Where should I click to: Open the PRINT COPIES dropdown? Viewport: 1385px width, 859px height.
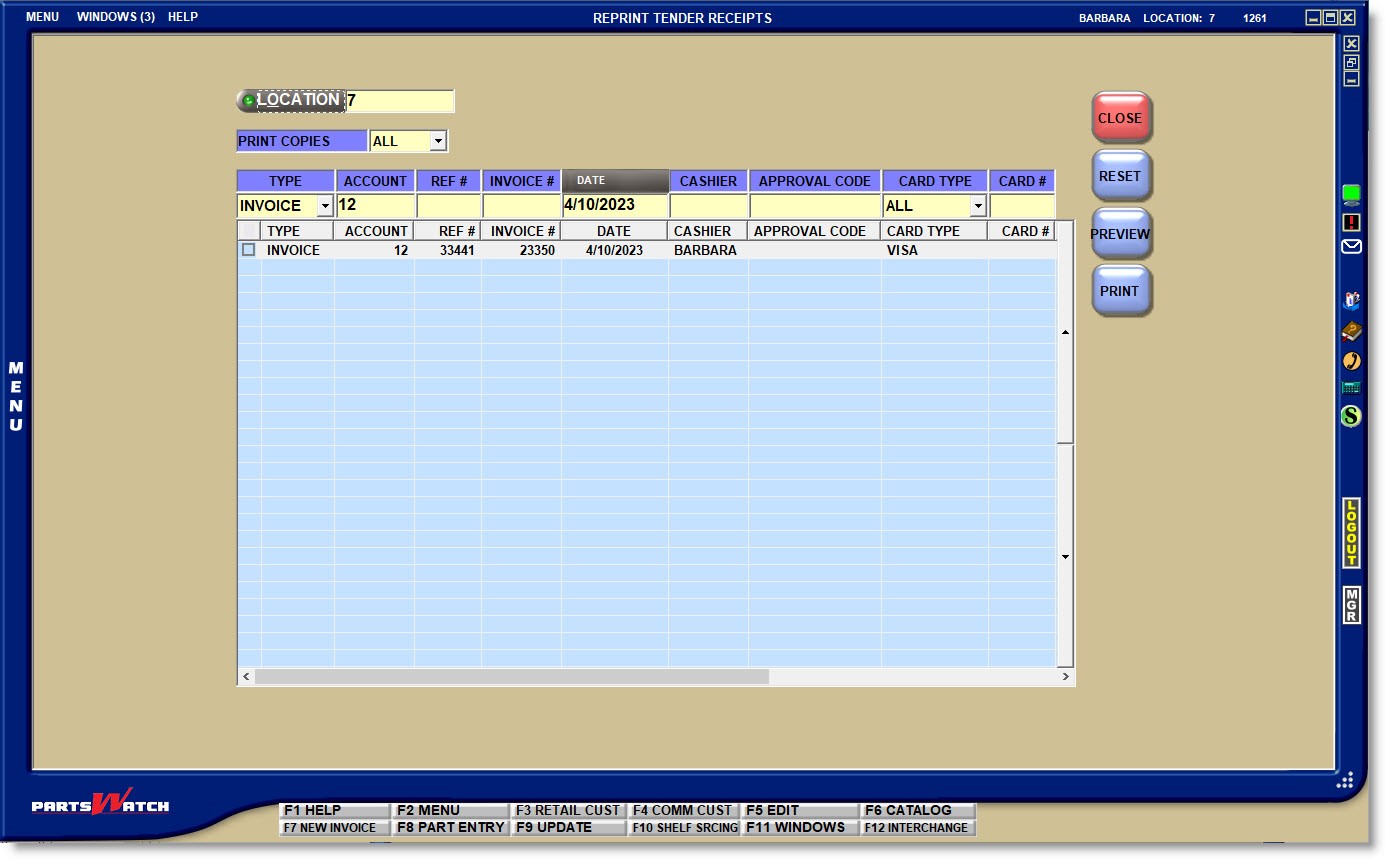[437, 141]
